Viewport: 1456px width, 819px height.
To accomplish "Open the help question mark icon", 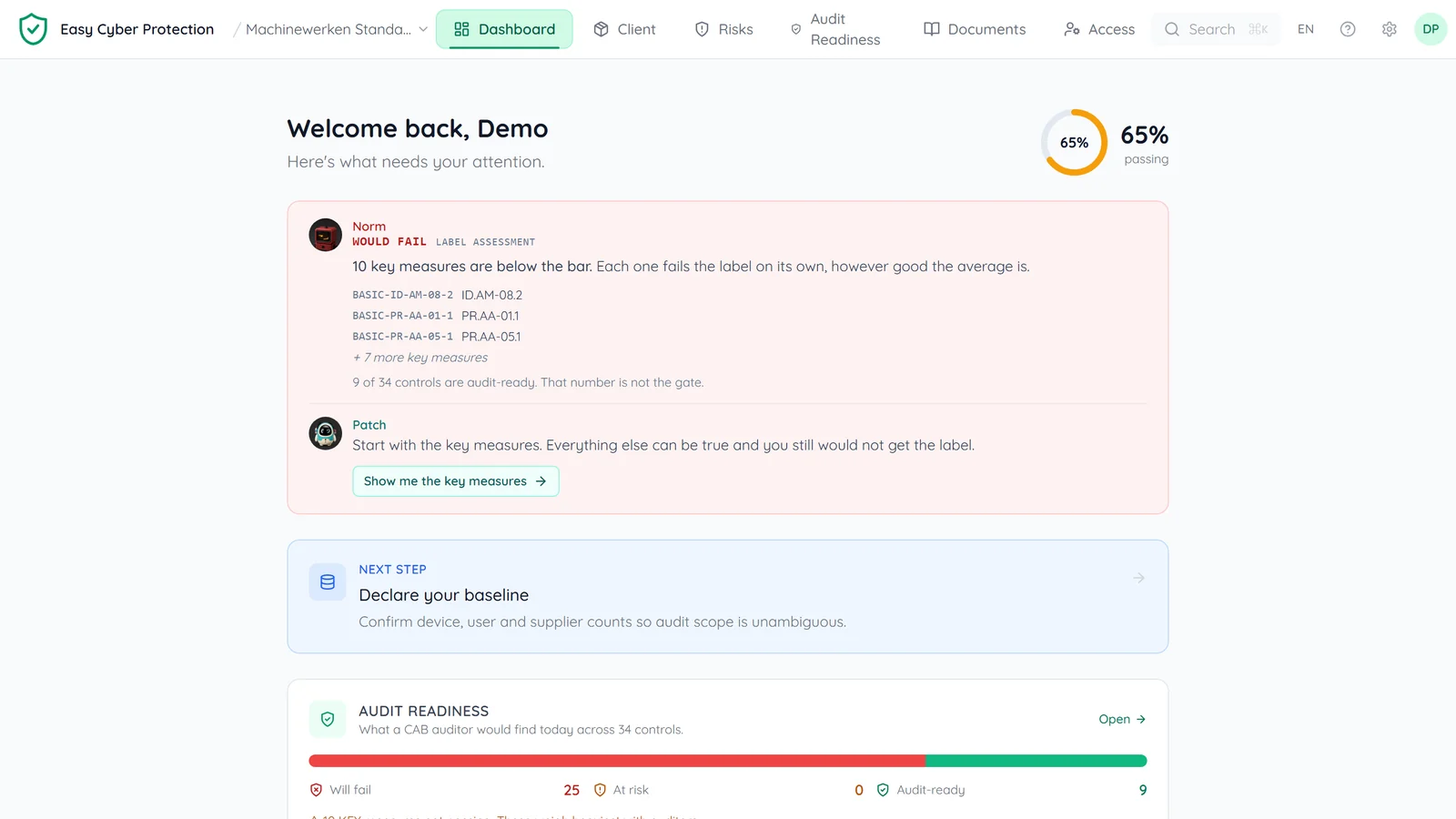I will (x=1348, y=29).
